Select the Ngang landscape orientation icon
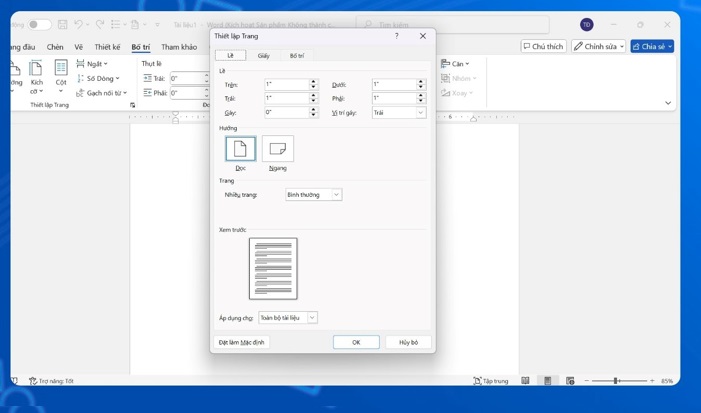The height and width of the screenshot is (413, 701). point(278,149)
